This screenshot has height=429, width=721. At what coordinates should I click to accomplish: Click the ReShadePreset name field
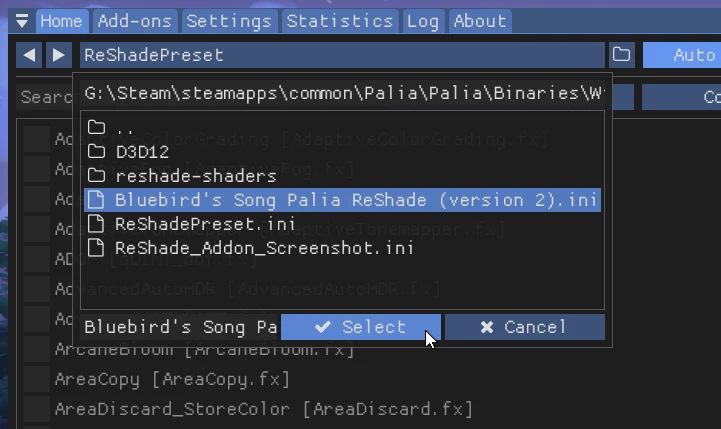pyautogui.click(x=342, y=55)
